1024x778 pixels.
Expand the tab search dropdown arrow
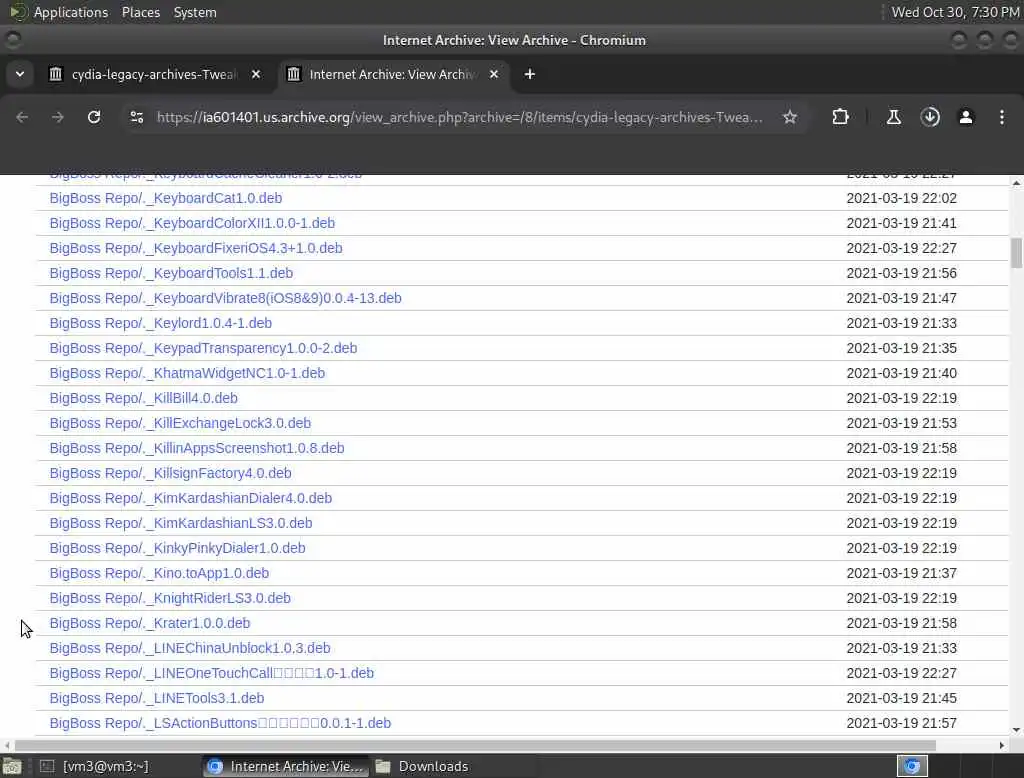click(20, 74)
